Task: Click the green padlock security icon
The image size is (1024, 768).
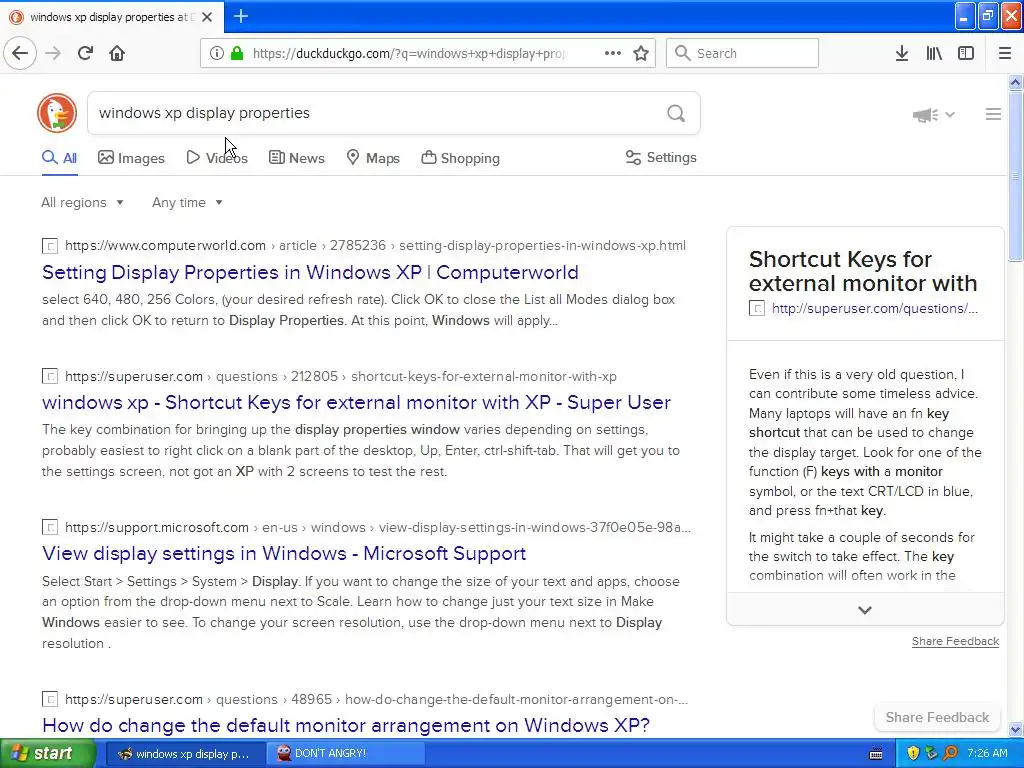Action: 237,53
